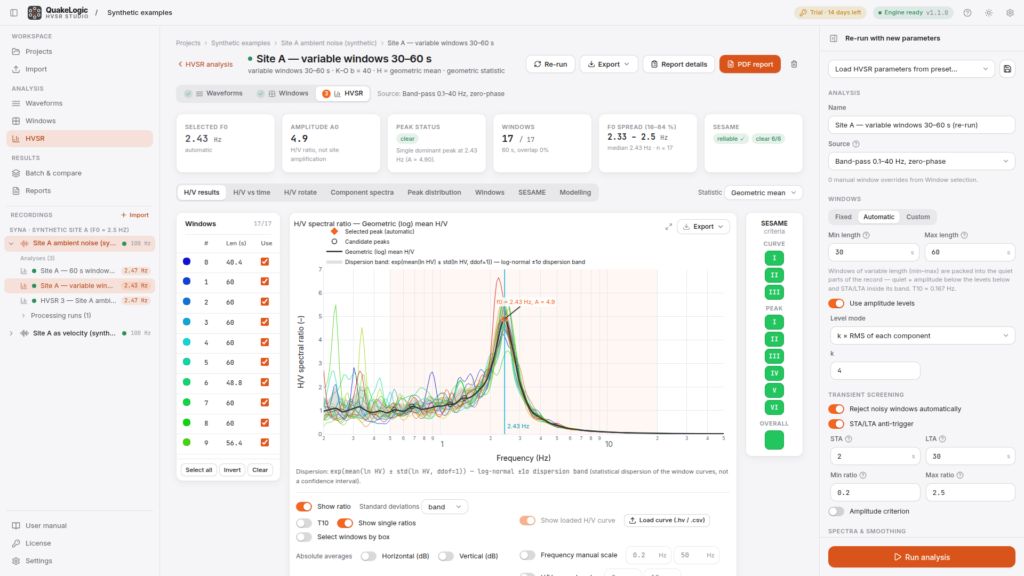Switch theme with the sun icon
Screen dimensions: 1024x576
coord(989,12)
